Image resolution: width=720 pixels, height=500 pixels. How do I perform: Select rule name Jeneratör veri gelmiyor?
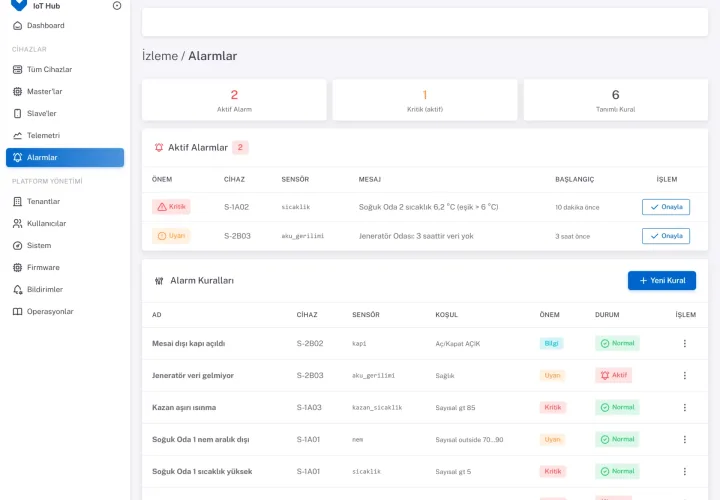pos(193,376)
